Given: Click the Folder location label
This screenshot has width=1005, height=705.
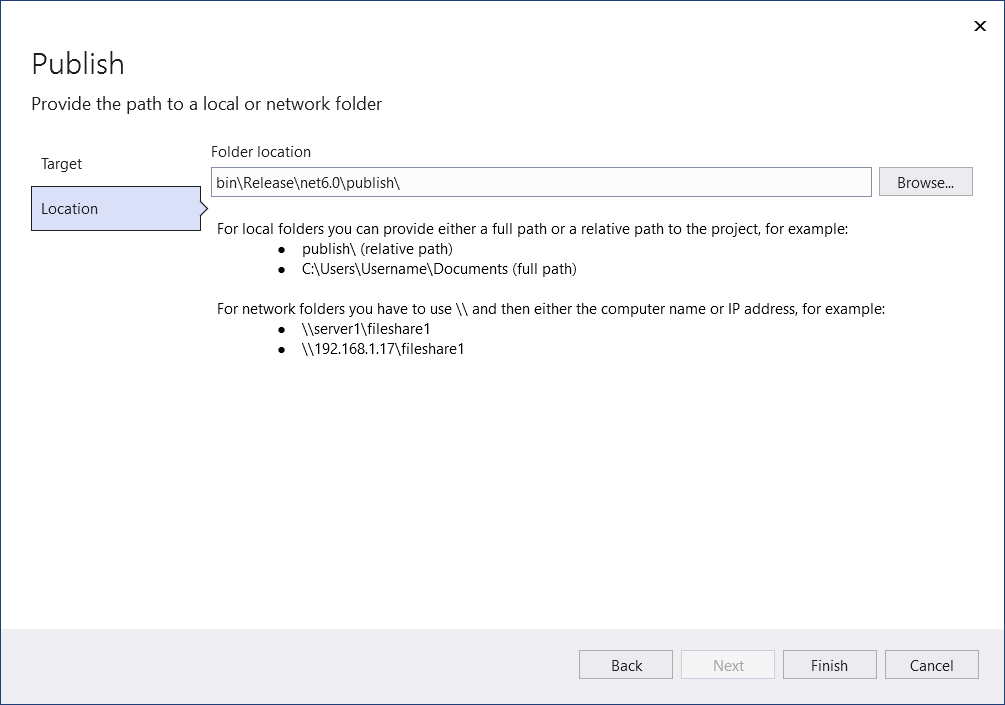Looking at the screenshot, I should pyautogui.click(x=260, y=151).
